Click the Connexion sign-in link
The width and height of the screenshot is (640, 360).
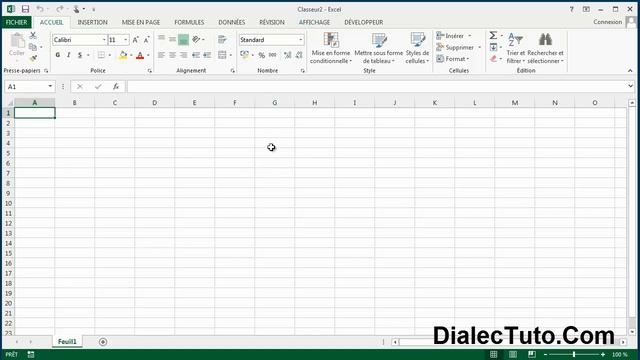[x=607, y=22]
